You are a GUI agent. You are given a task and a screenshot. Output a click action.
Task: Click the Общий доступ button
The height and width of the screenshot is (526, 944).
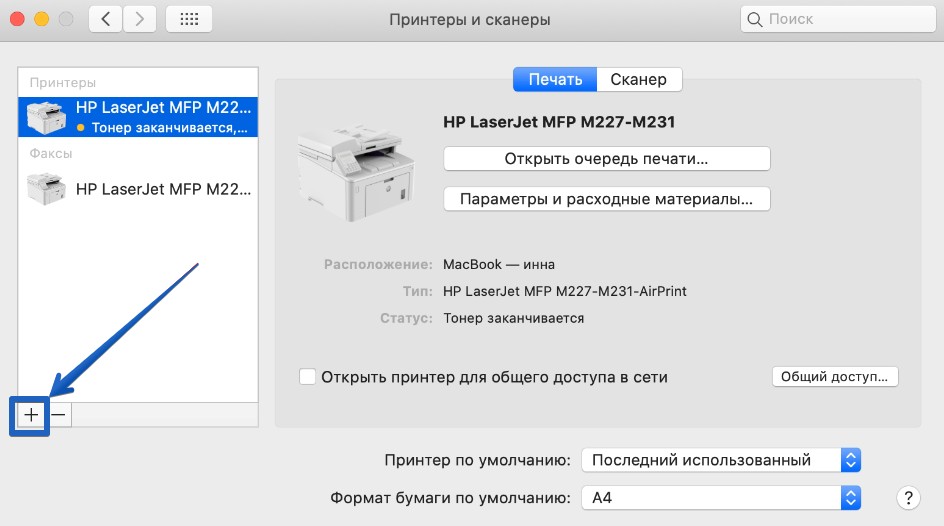835,377
